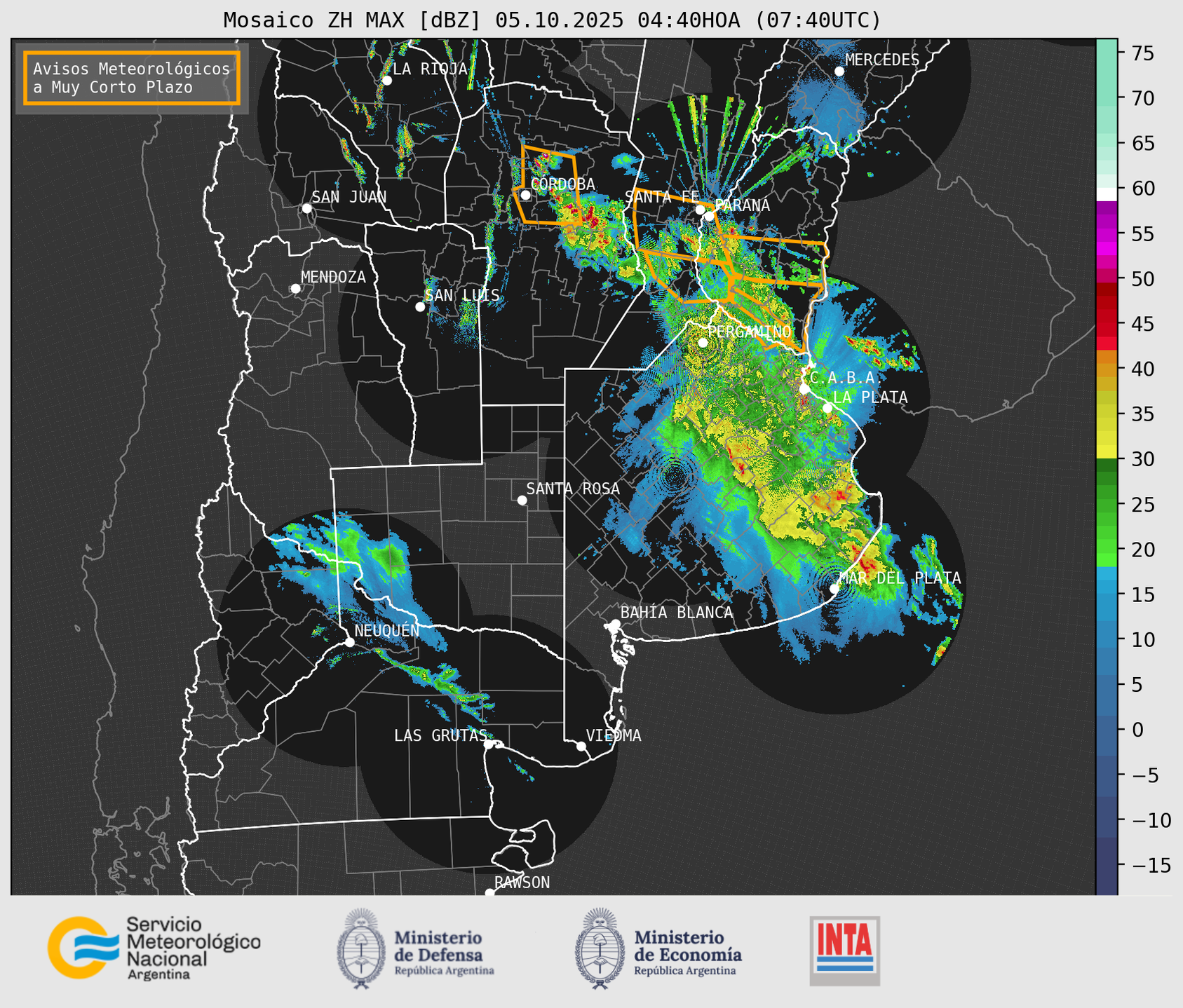Click the Servicio Meteorológico Nacional Argentina text
The width and height of the screenshot is (1183, 1008).
[x=194, y=948]
